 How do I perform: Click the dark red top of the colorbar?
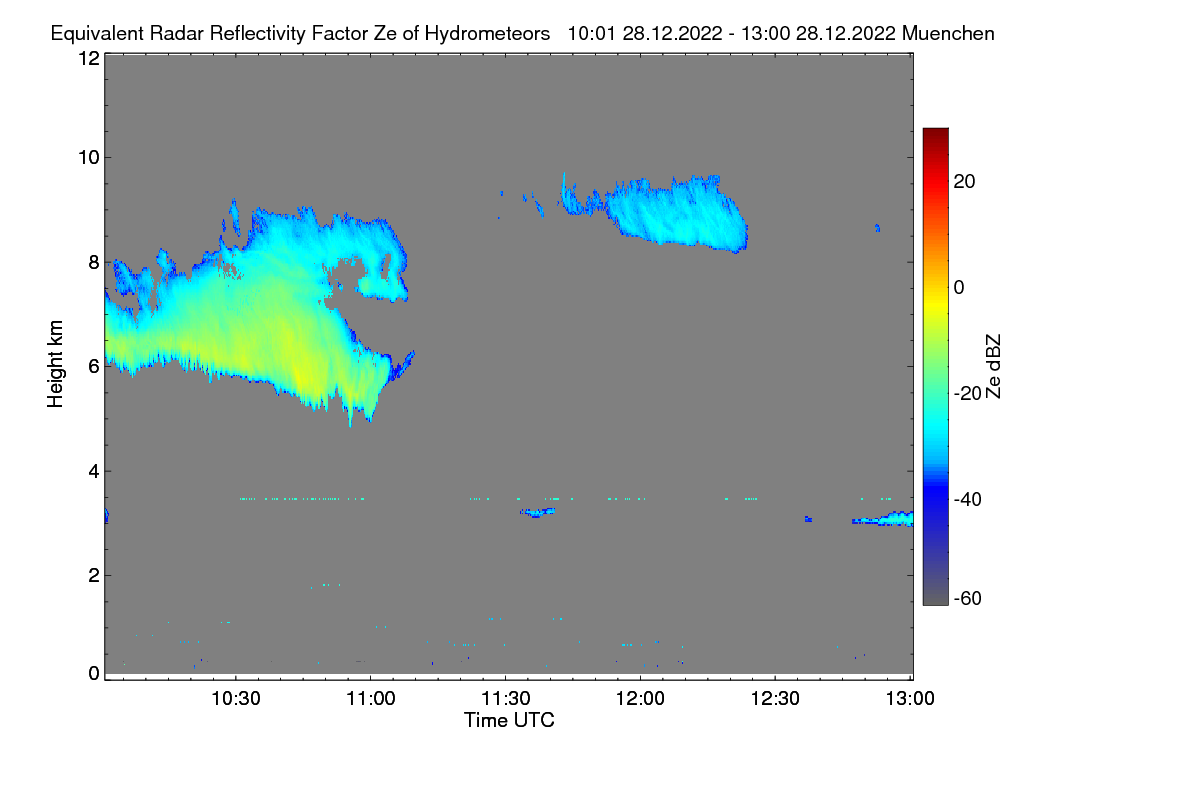935,135
